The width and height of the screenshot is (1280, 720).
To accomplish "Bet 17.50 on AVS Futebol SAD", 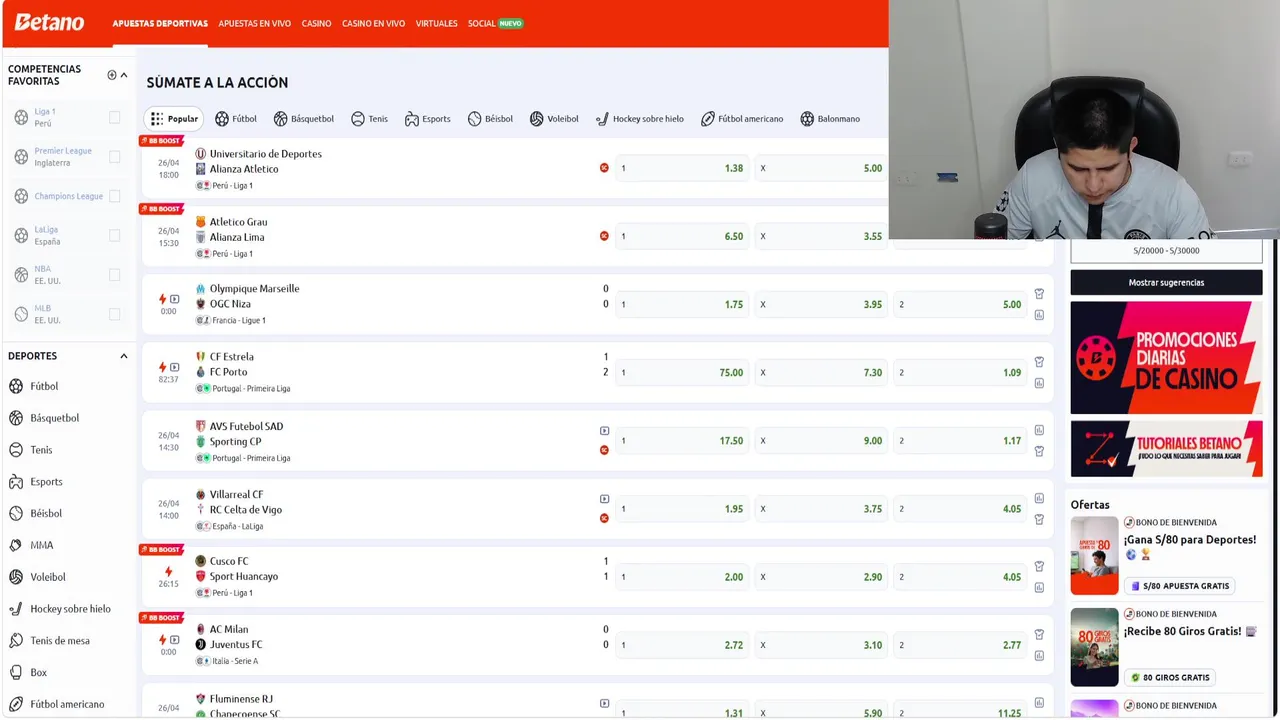I will [x=682, y=441].
